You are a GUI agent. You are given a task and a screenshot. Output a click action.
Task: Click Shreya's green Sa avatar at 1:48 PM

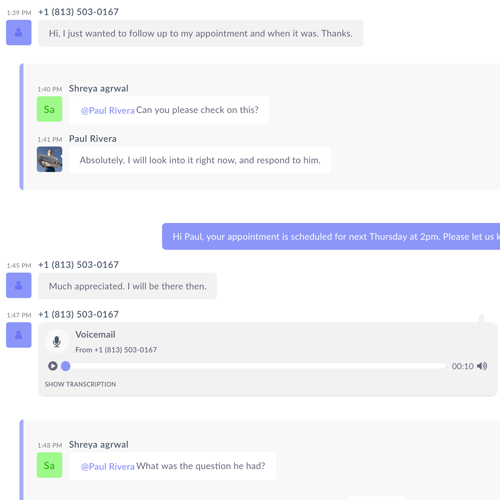49,465
